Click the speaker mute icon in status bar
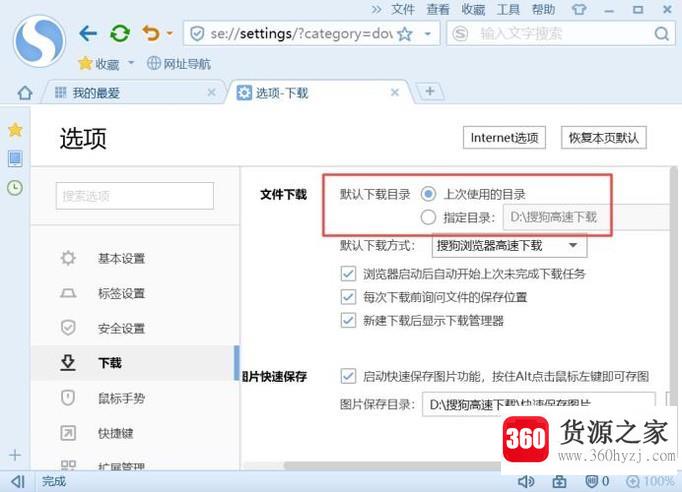Screen dimensions: 682x492 point(526,481)
